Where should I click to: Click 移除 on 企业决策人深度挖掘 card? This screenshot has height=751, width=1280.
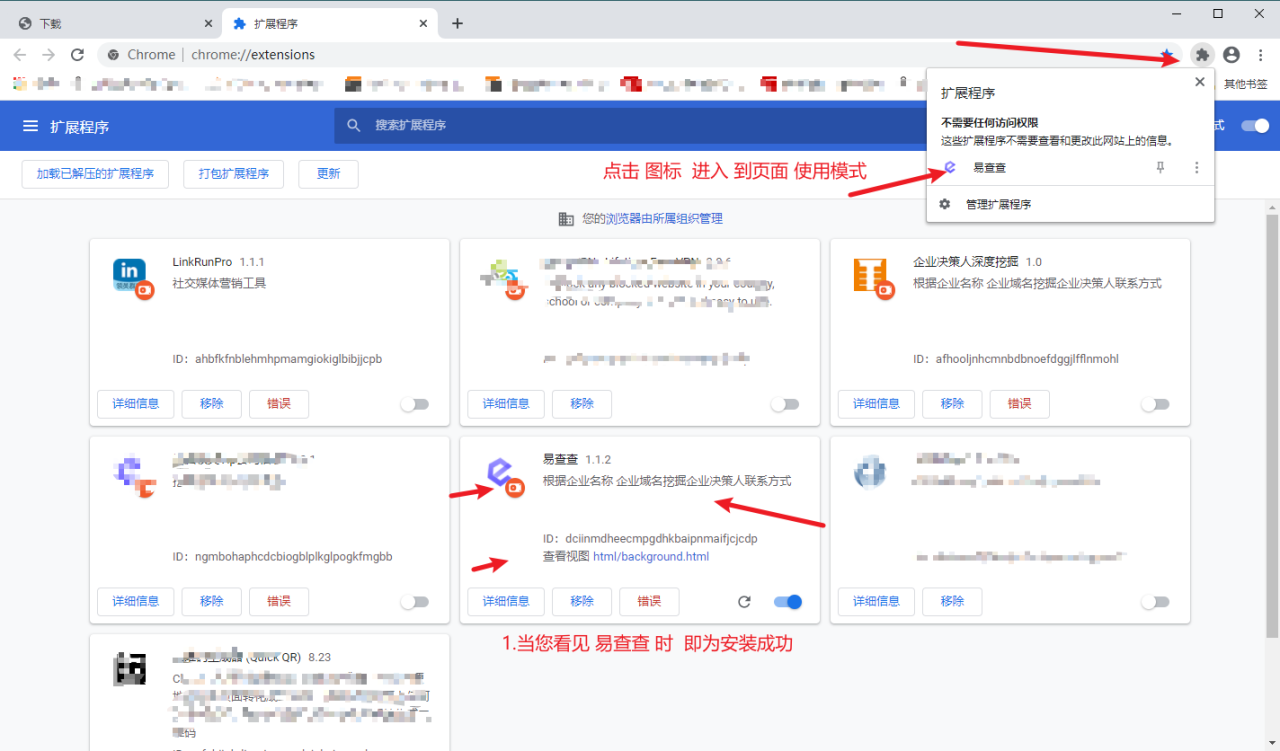pos(952,404)
